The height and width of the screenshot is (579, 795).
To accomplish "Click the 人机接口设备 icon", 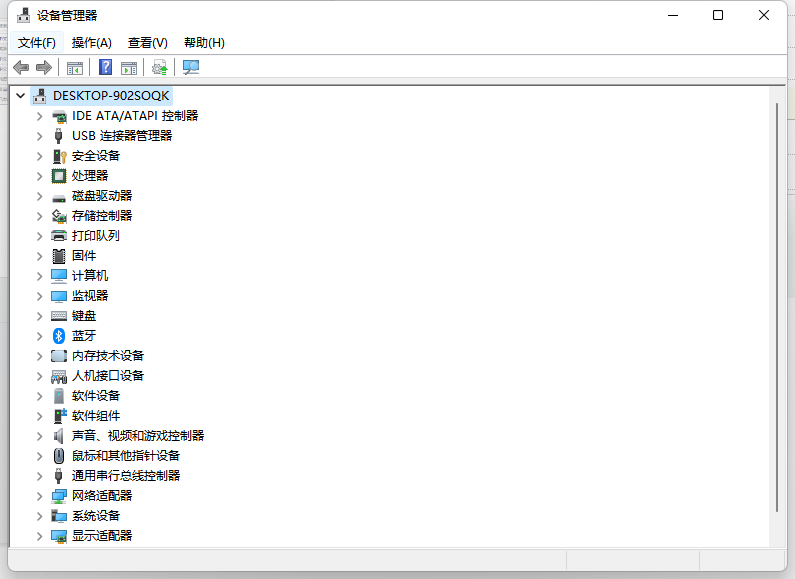I will point(59,376).
